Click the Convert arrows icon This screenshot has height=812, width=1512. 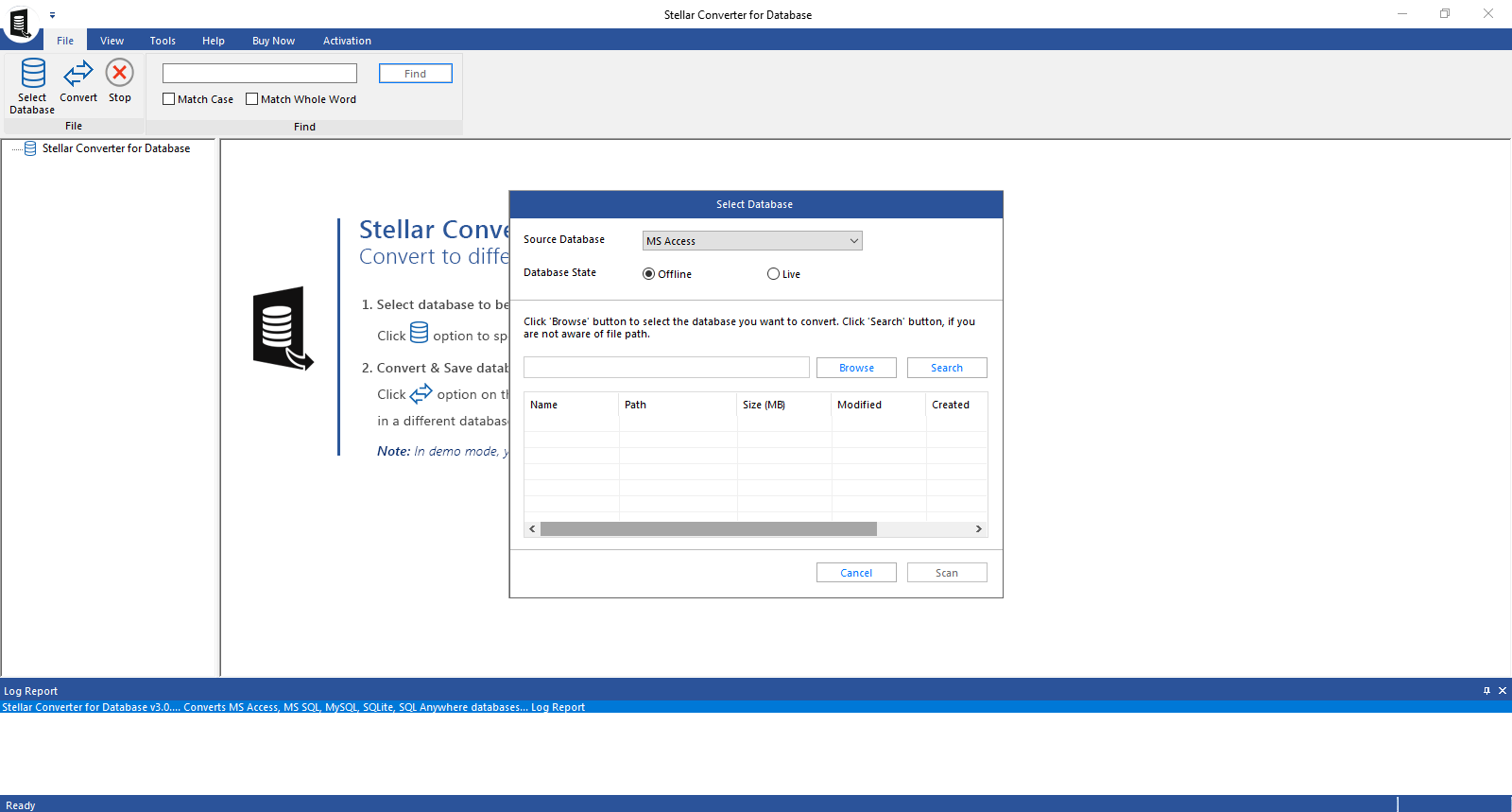click(78, 73)
